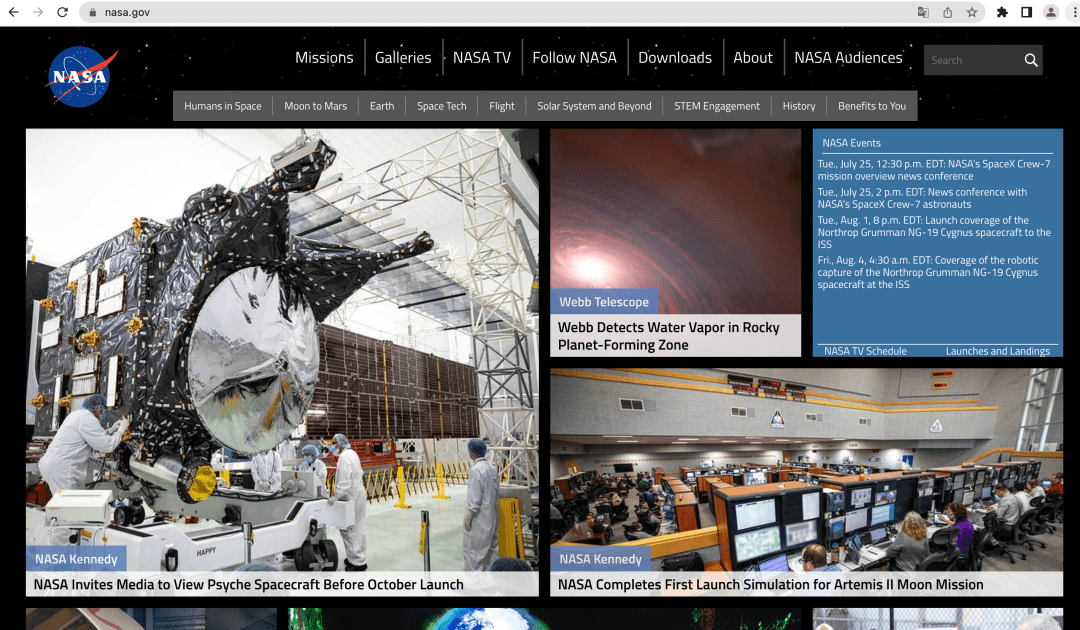The height and width of the screenshot is (630, 1080).
Task: Click in the NASA Search input field
Action: click(970, 60)
